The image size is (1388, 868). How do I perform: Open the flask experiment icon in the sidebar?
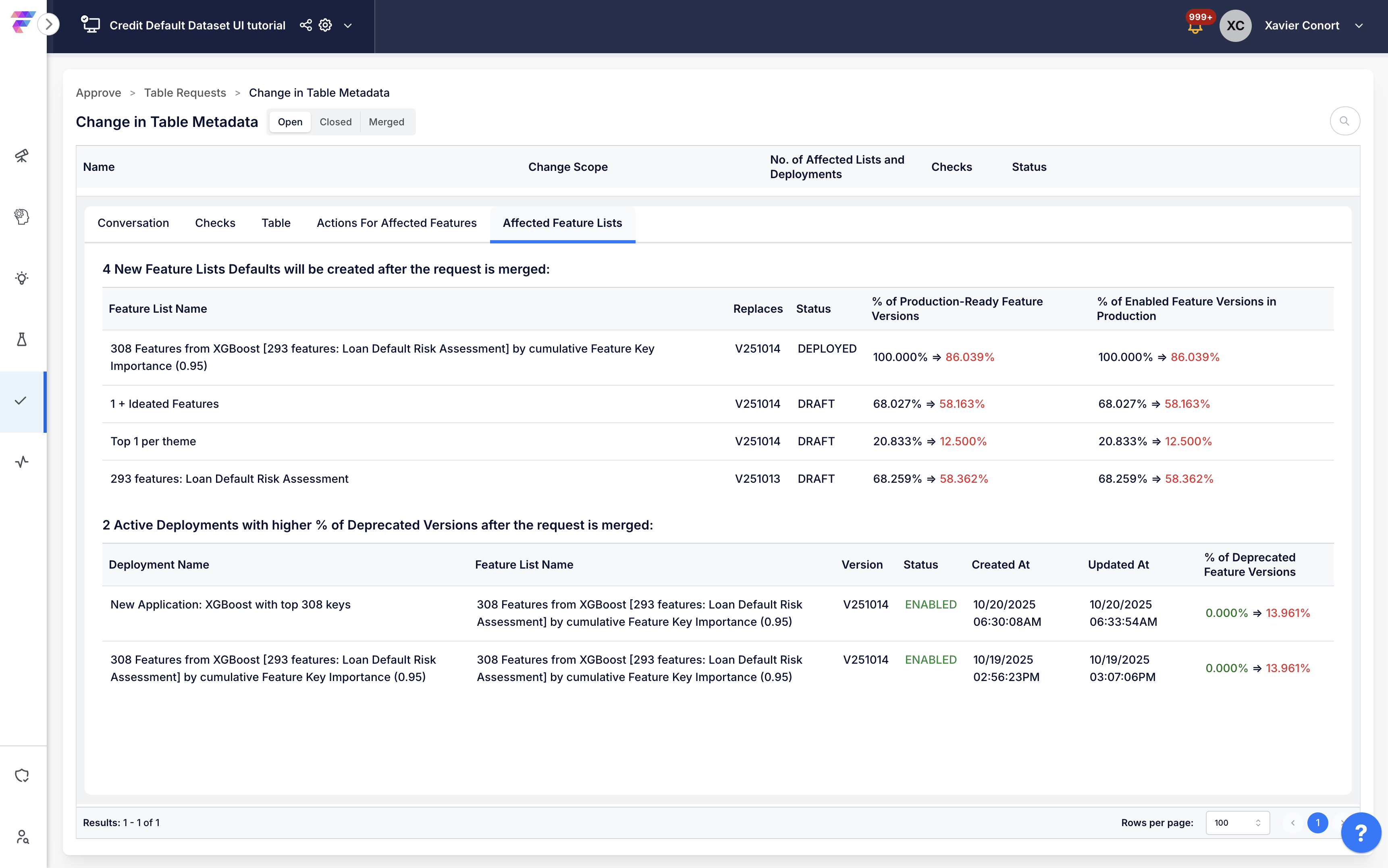point(22,339)
